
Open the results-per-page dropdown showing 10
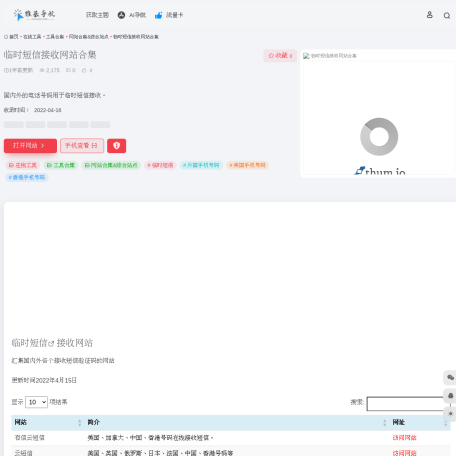click(x=36, y=402)
